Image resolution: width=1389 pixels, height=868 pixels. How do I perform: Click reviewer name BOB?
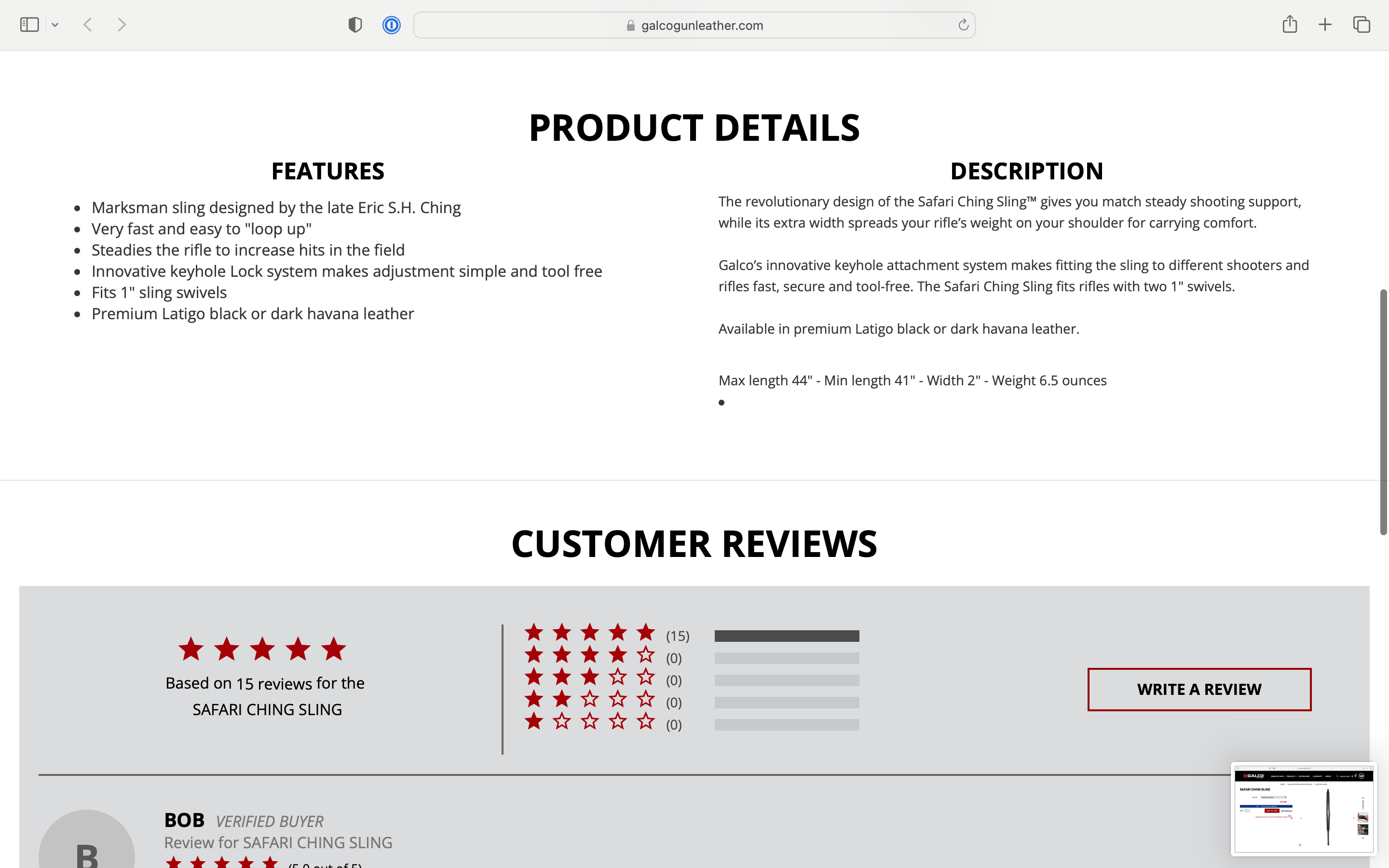pyautogui.click(x=184, y=820)
